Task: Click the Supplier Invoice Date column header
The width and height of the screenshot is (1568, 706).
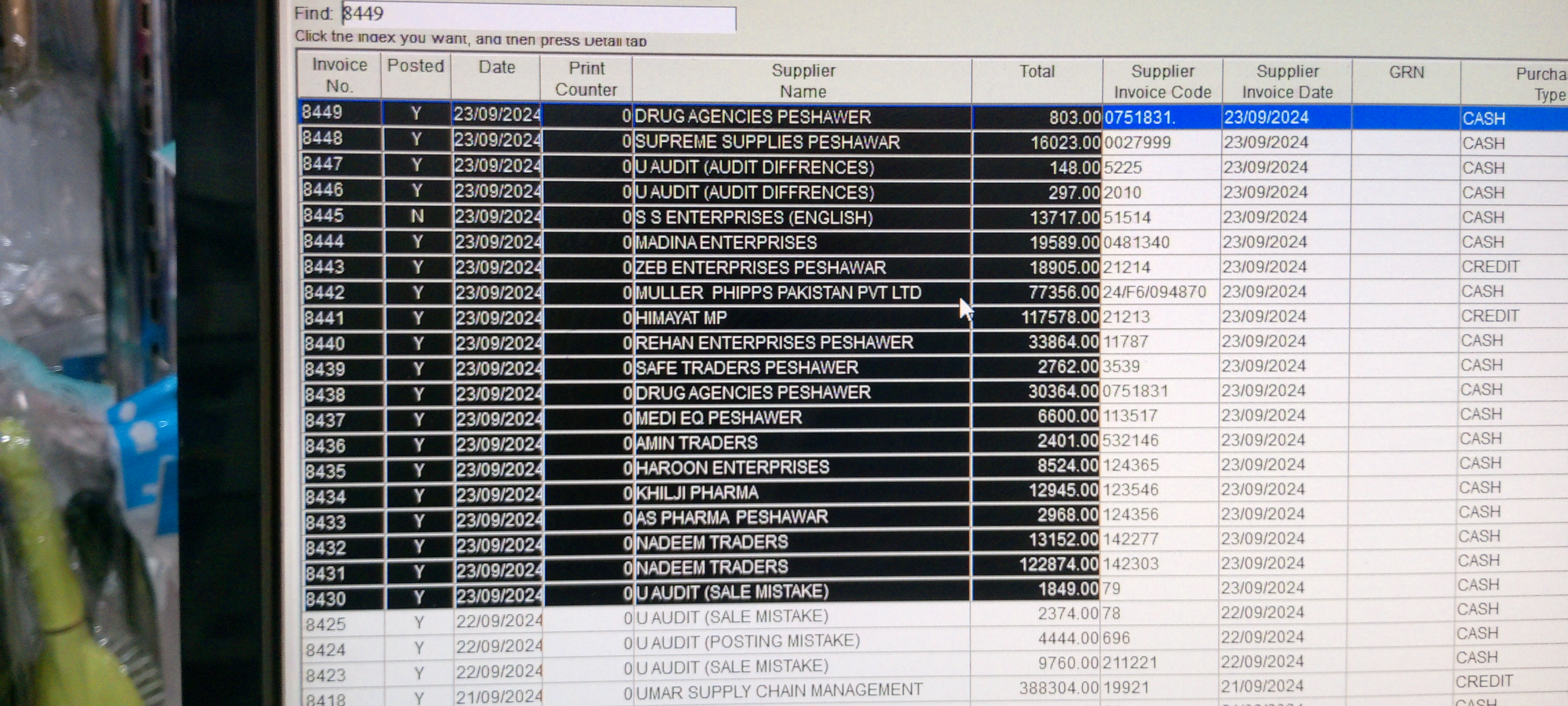Action: click(1287, 81)
